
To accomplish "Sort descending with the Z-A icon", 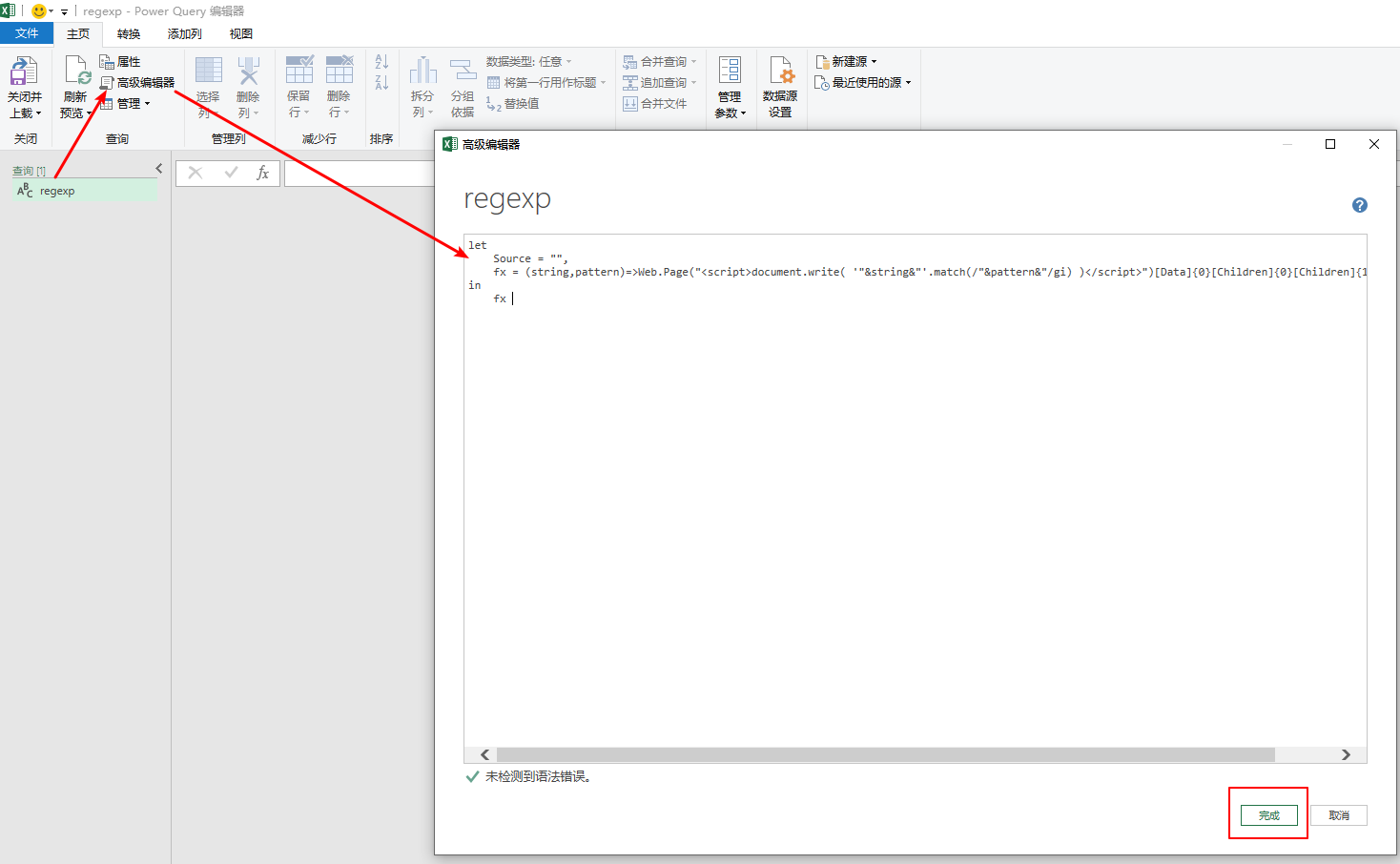I will pyautogui.click(x=381, y=83).
